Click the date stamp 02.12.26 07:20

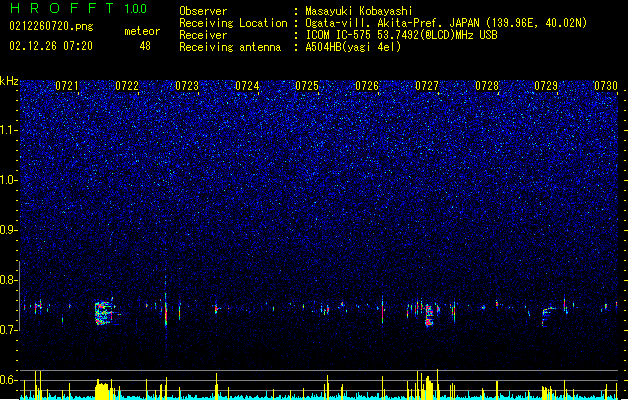(x=51, y=46)
